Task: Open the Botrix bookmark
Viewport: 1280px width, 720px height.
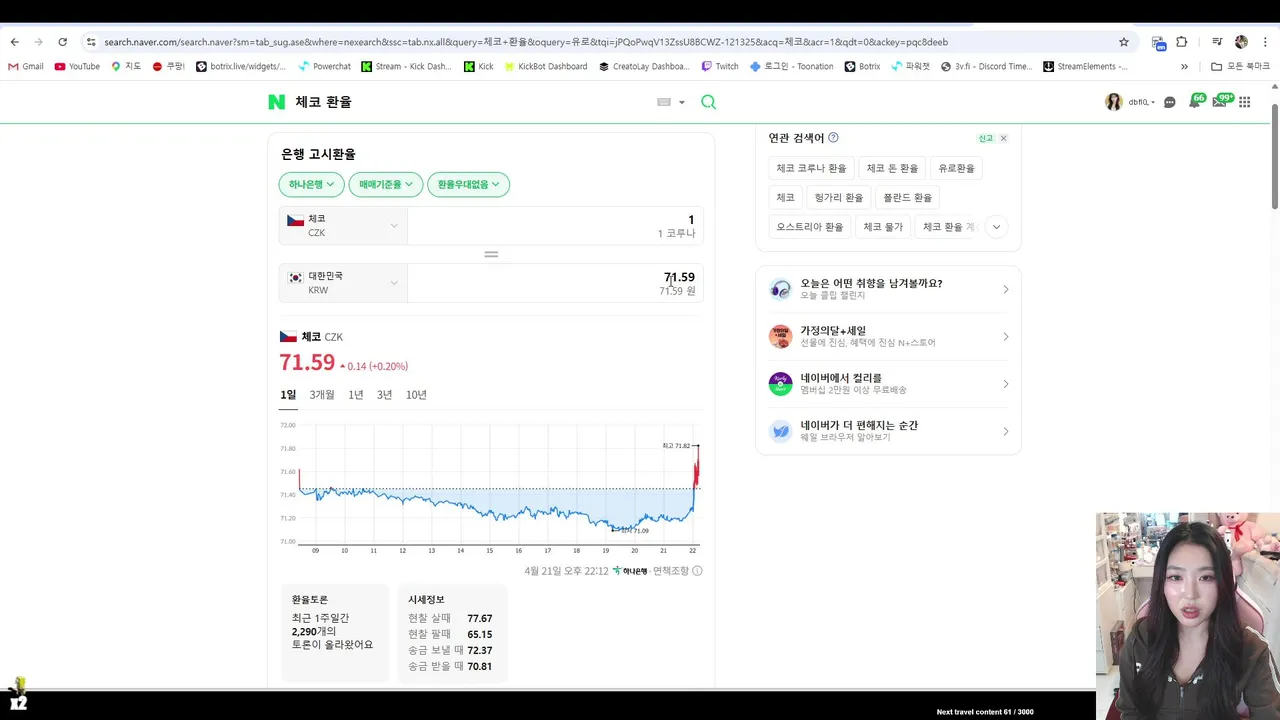Action: pyautogui.click(x=862, y=66)
